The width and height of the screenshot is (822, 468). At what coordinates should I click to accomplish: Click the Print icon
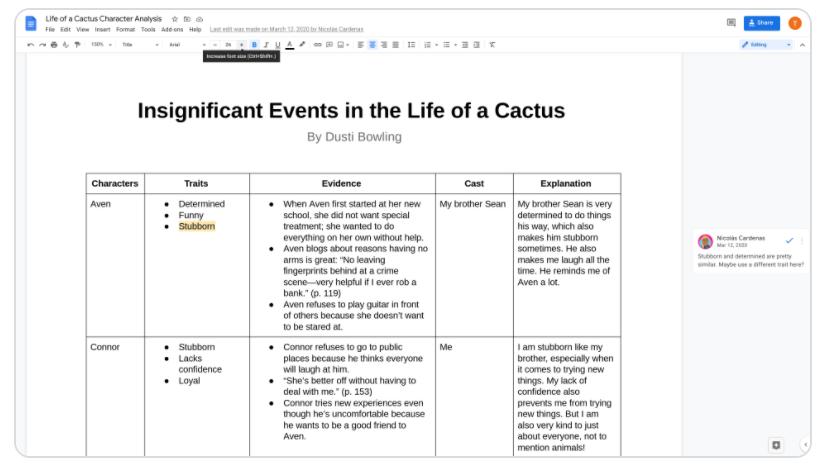[54, 44]
